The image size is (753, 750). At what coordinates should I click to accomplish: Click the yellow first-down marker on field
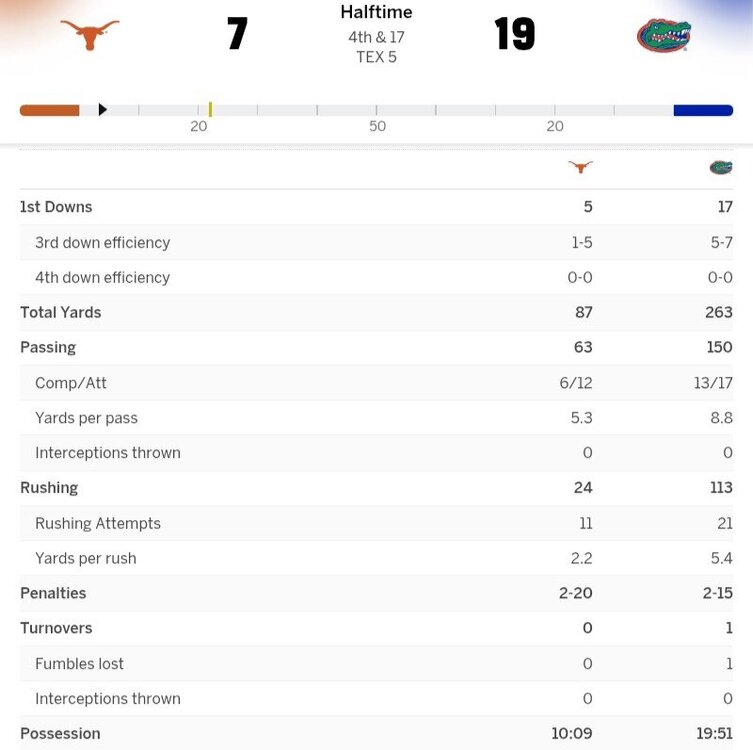(x=210, y=110)
